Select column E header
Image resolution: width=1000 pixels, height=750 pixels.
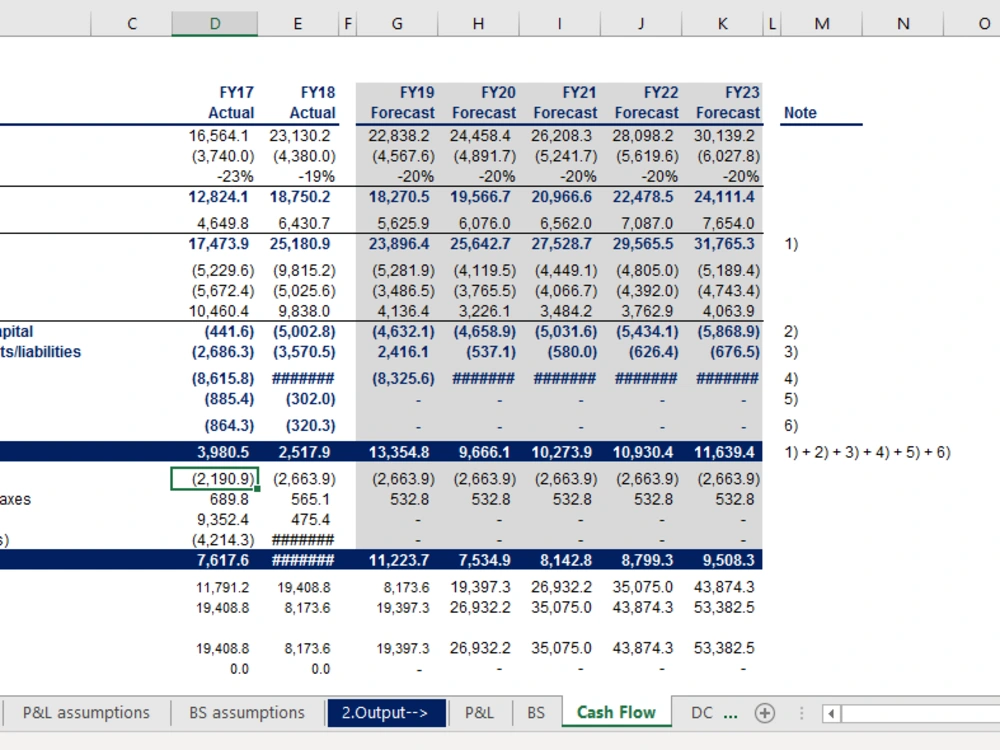[297, 24]
